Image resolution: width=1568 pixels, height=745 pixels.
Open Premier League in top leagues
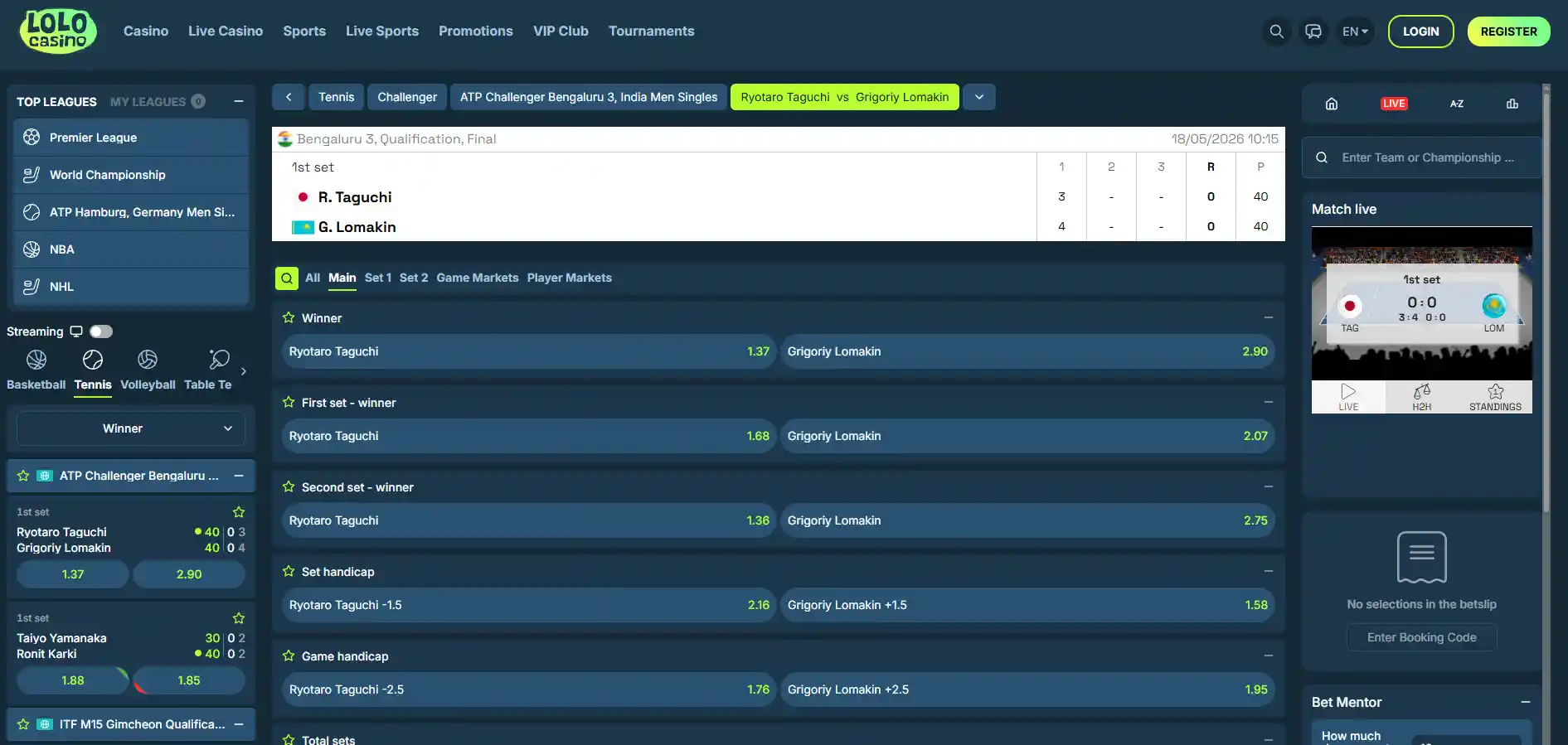pyautogui.click(x=131, y=138)
